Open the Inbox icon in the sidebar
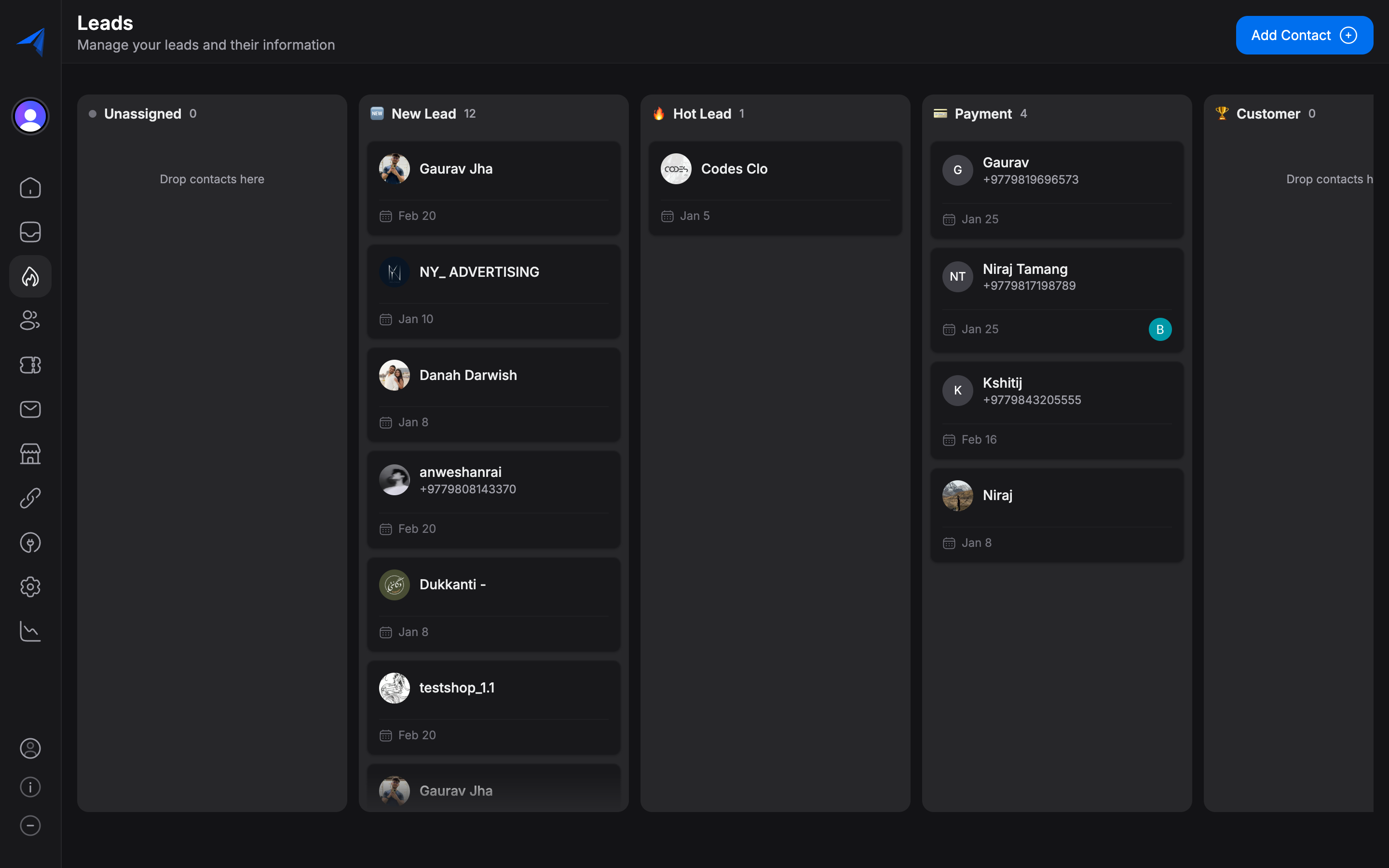The image size is (1389, 868). point(30,231)
